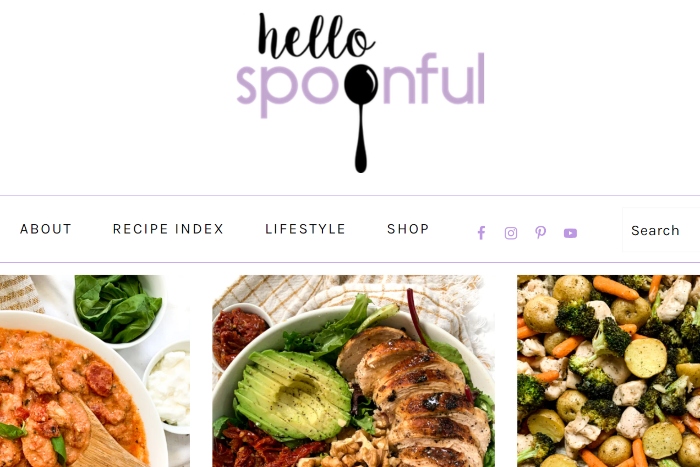Click the black spoon in the logo
The height and width of the screenshot is (467, 700).
(x=361, y=118)
